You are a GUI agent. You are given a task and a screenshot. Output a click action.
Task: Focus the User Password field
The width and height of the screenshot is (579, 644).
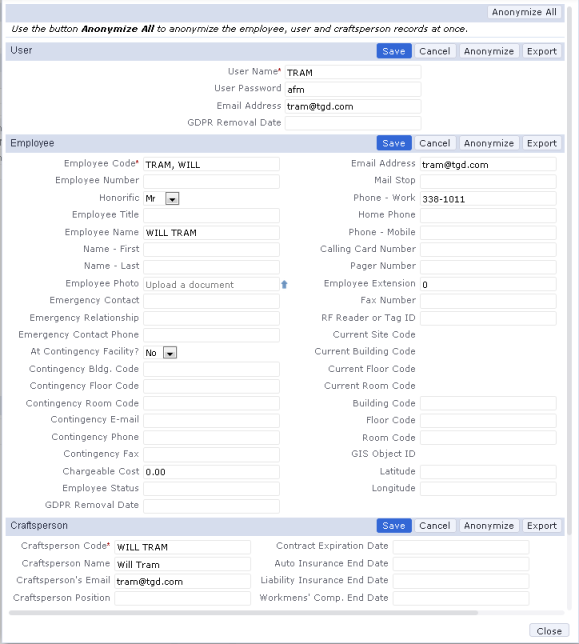pyautogui.click(x=353, y=90)
